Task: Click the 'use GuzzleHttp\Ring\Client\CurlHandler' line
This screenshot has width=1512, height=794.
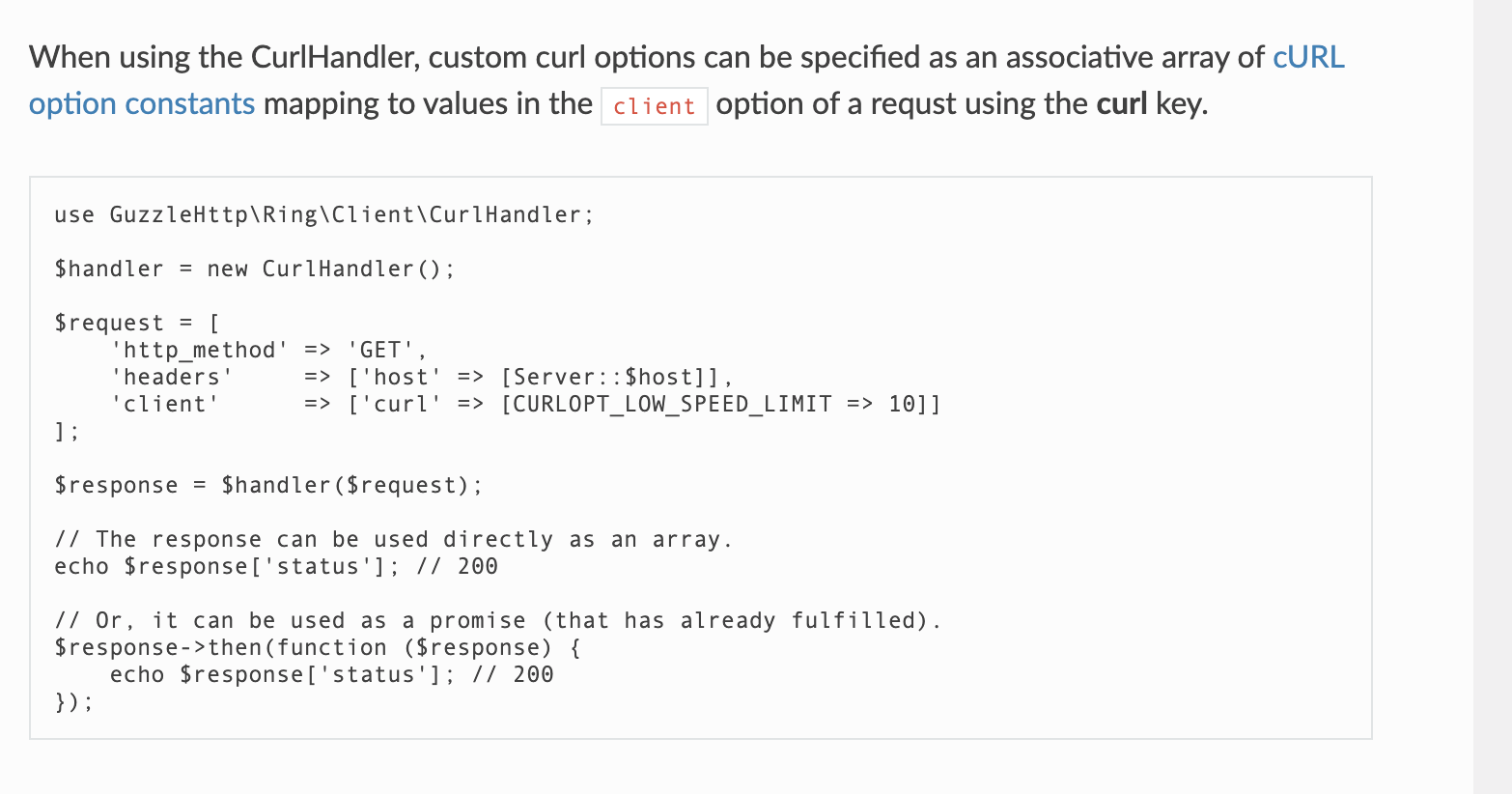Action: 323,214
